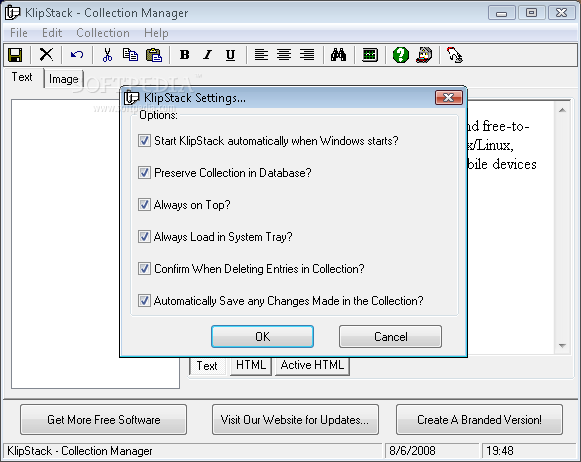Maximize the Collection Manager window
The image size is (581, 462).
click(x=531, y=13)
